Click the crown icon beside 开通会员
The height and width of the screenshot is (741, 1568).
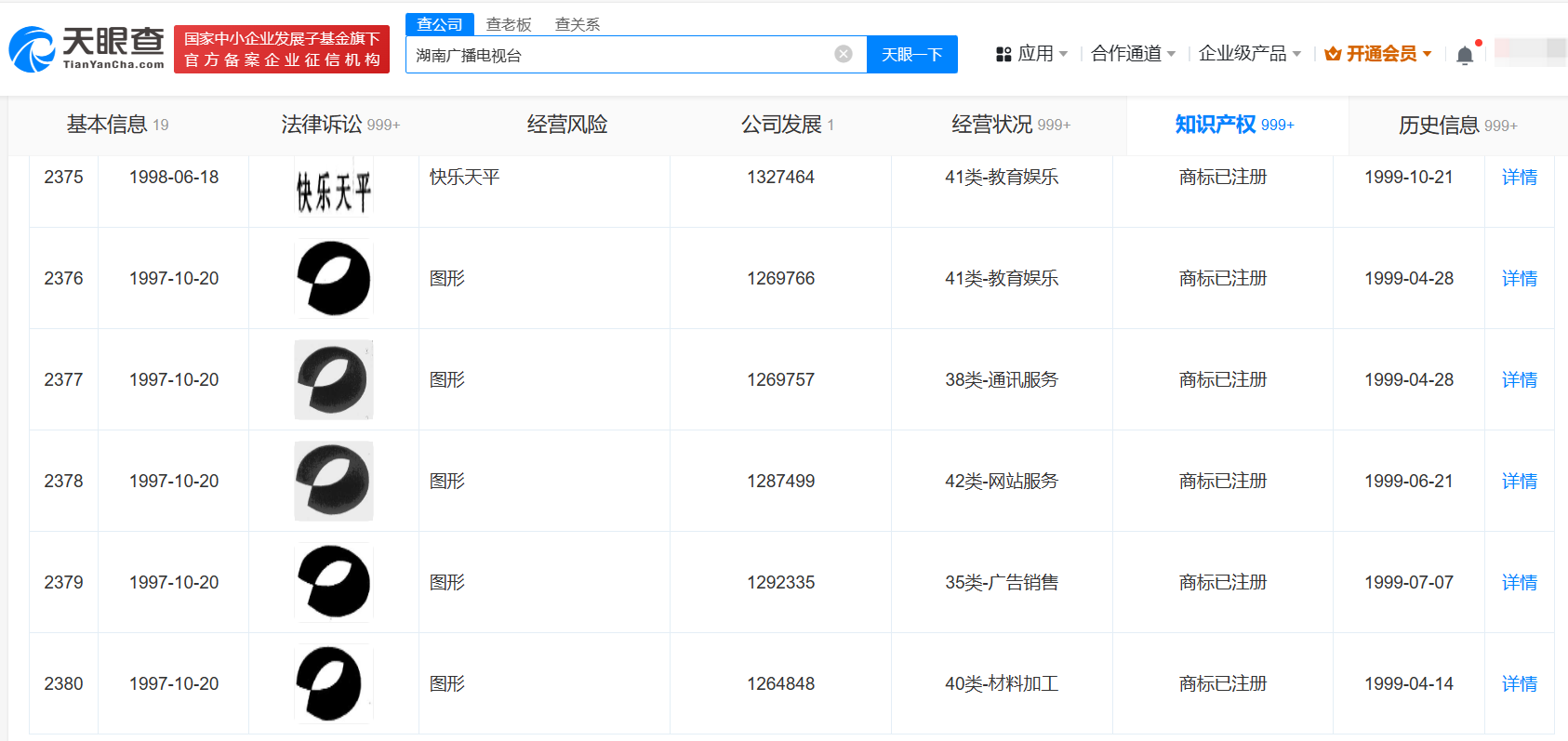(1333, 54)
